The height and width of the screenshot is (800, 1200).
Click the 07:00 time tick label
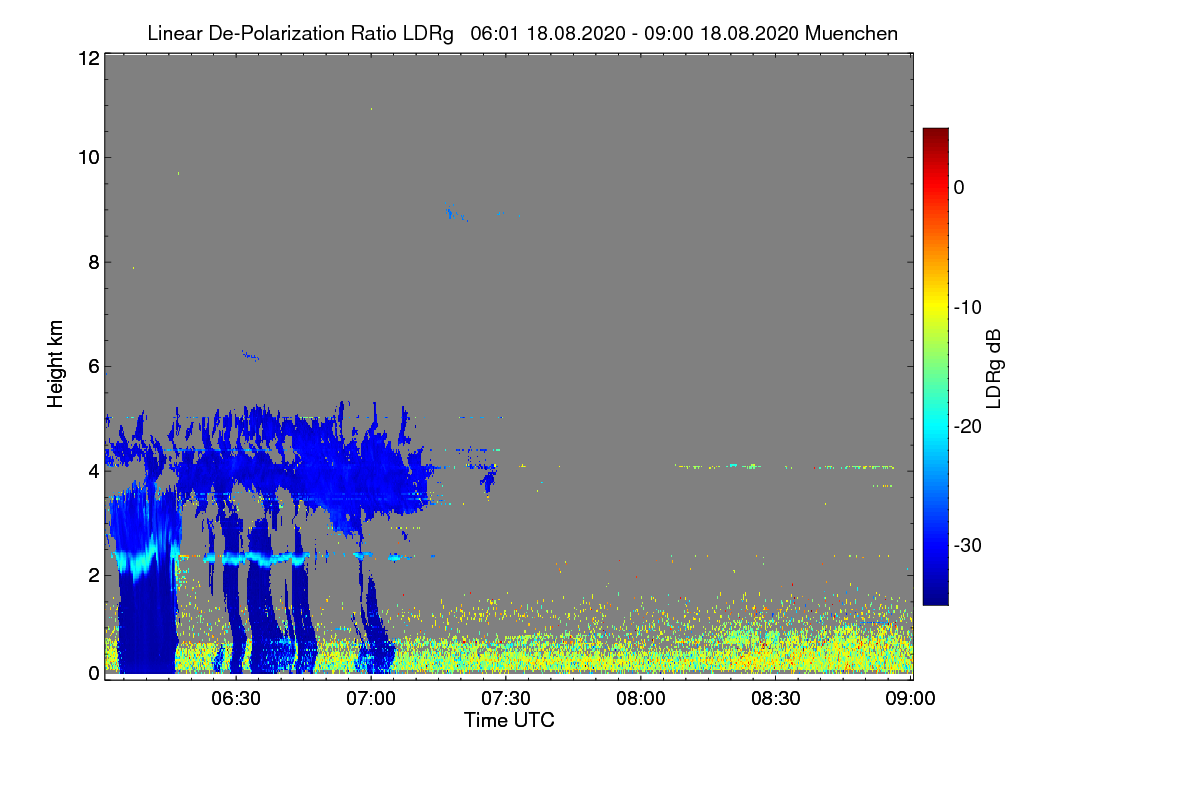click(x=371, y=699)
